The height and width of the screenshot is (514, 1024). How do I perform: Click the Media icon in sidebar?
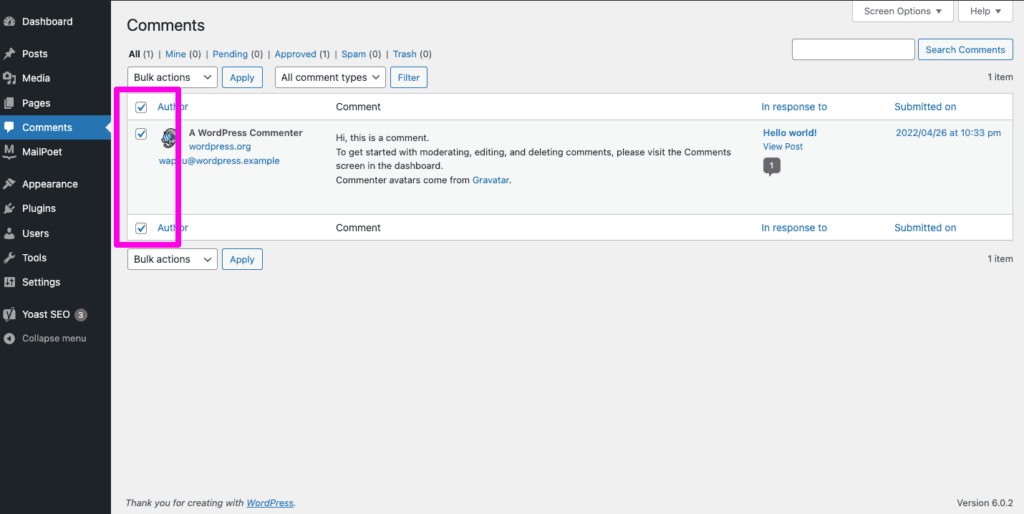pos(9,78)
